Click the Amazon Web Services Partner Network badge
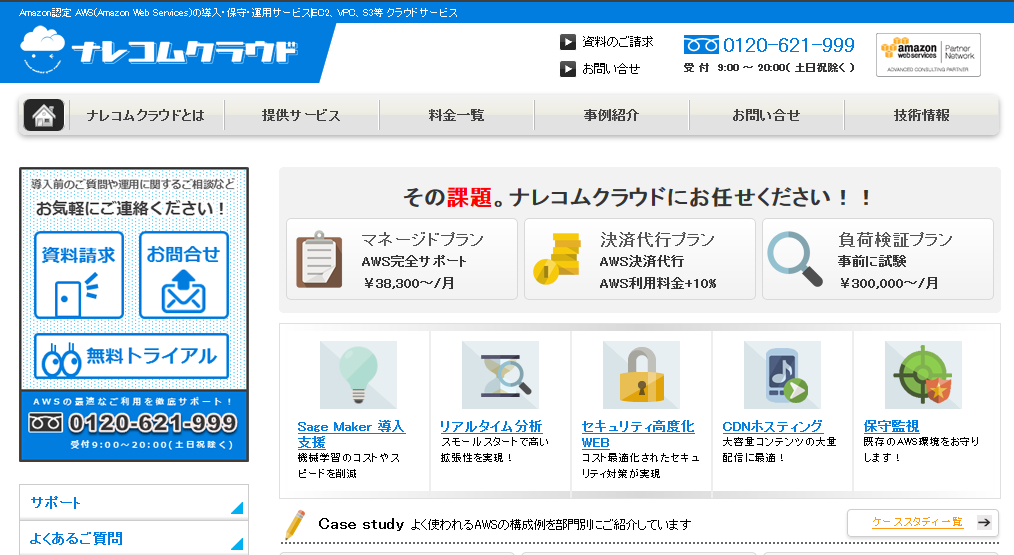 click(928, 55)
